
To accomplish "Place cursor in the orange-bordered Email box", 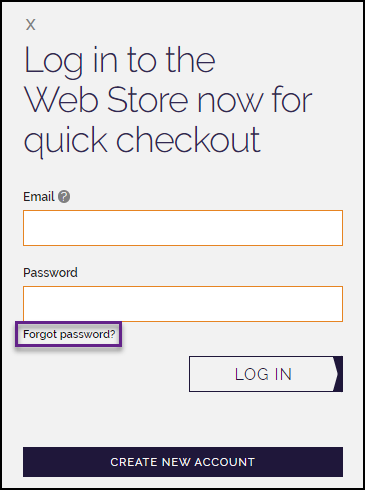I will pyautogui.click(x=183, y=228).
